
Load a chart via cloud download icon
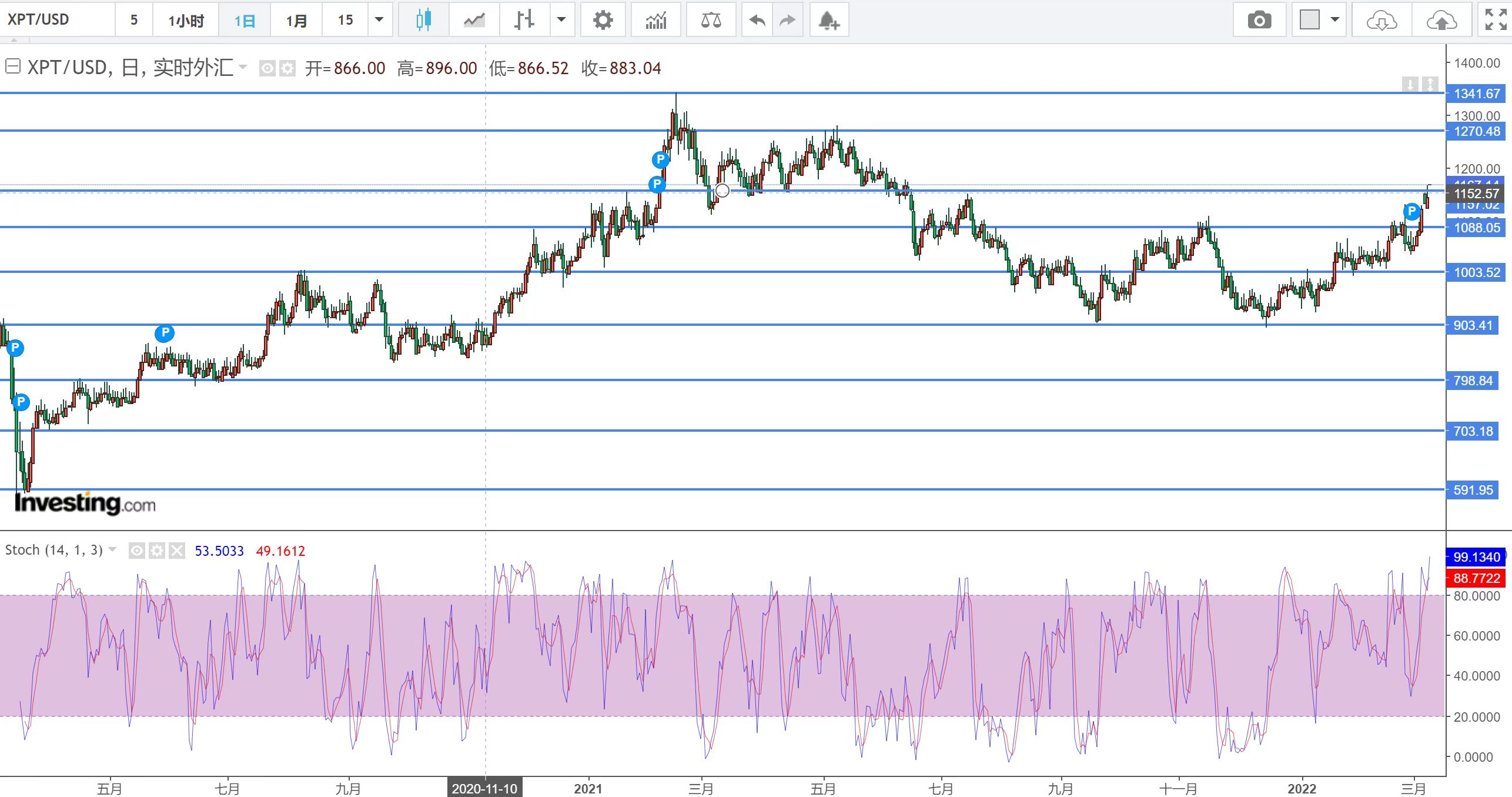[1381, 20]
